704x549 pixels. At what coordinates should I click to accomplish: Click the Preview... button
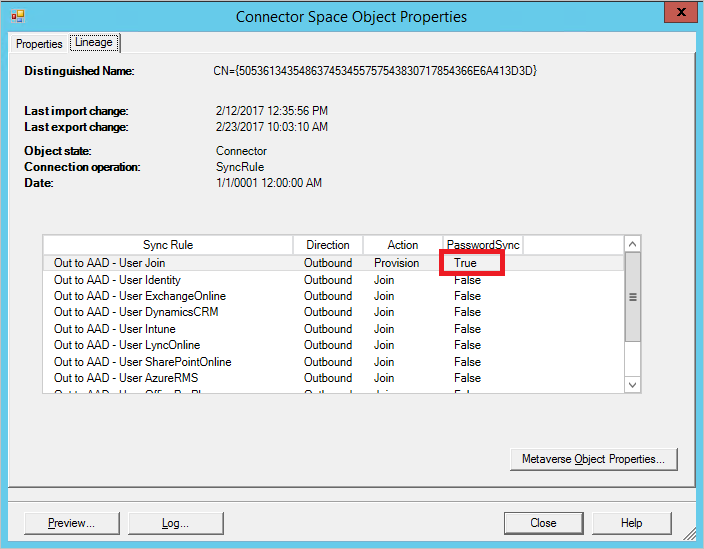tap(72, 523)
